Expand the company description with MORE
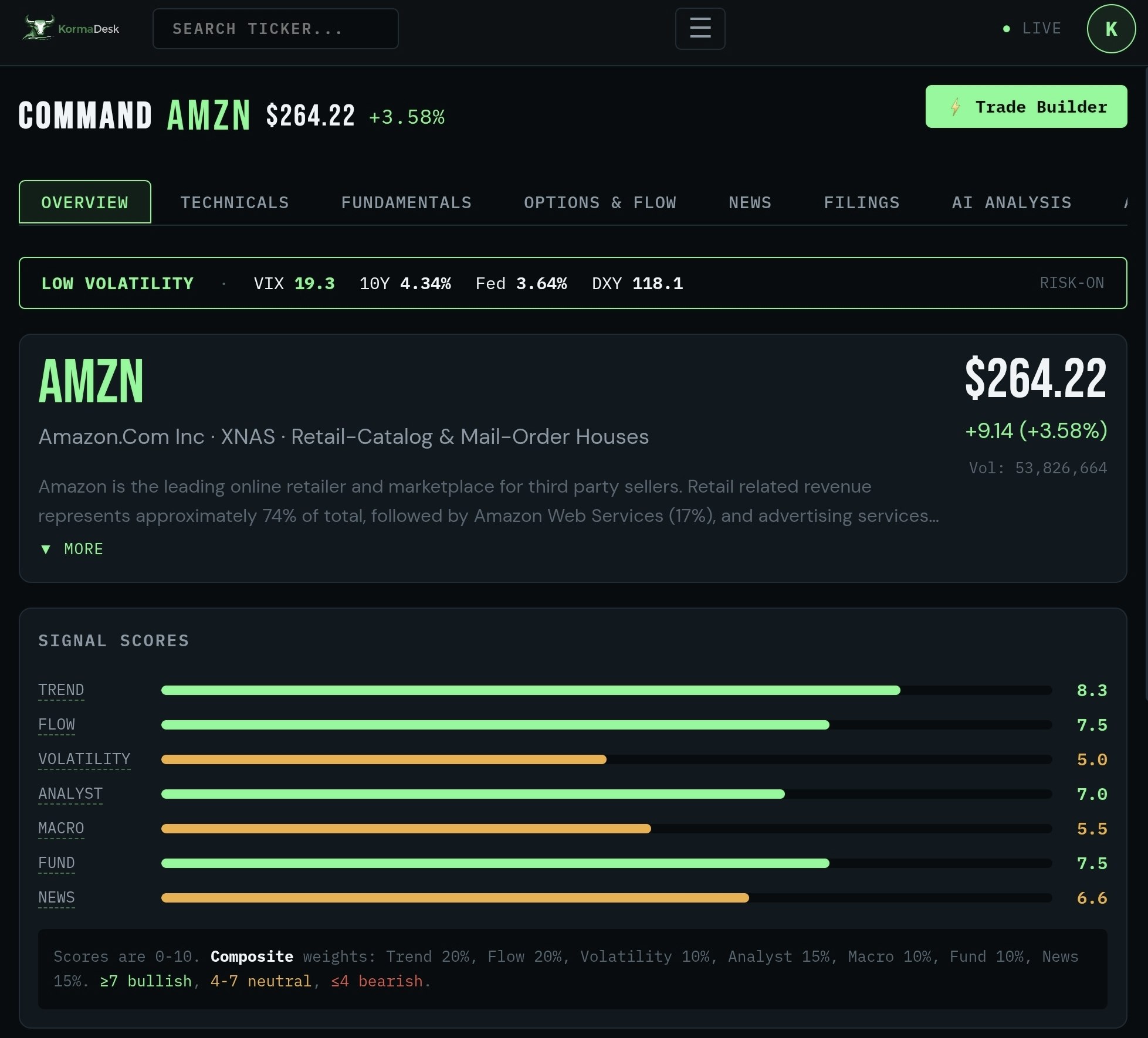The height and width of the screenshot is (1038, 1148). tap(72, 549)
